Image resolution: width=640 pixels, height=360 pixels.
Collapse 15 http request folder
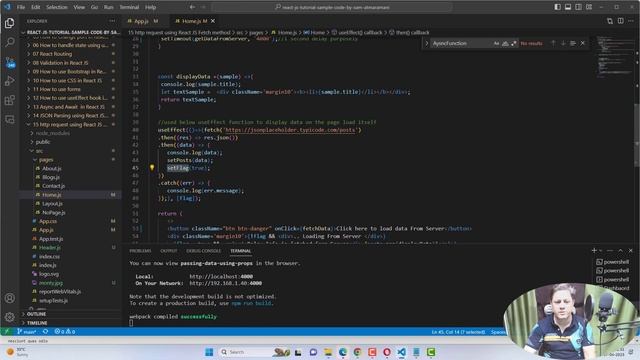tap(71, 124)
